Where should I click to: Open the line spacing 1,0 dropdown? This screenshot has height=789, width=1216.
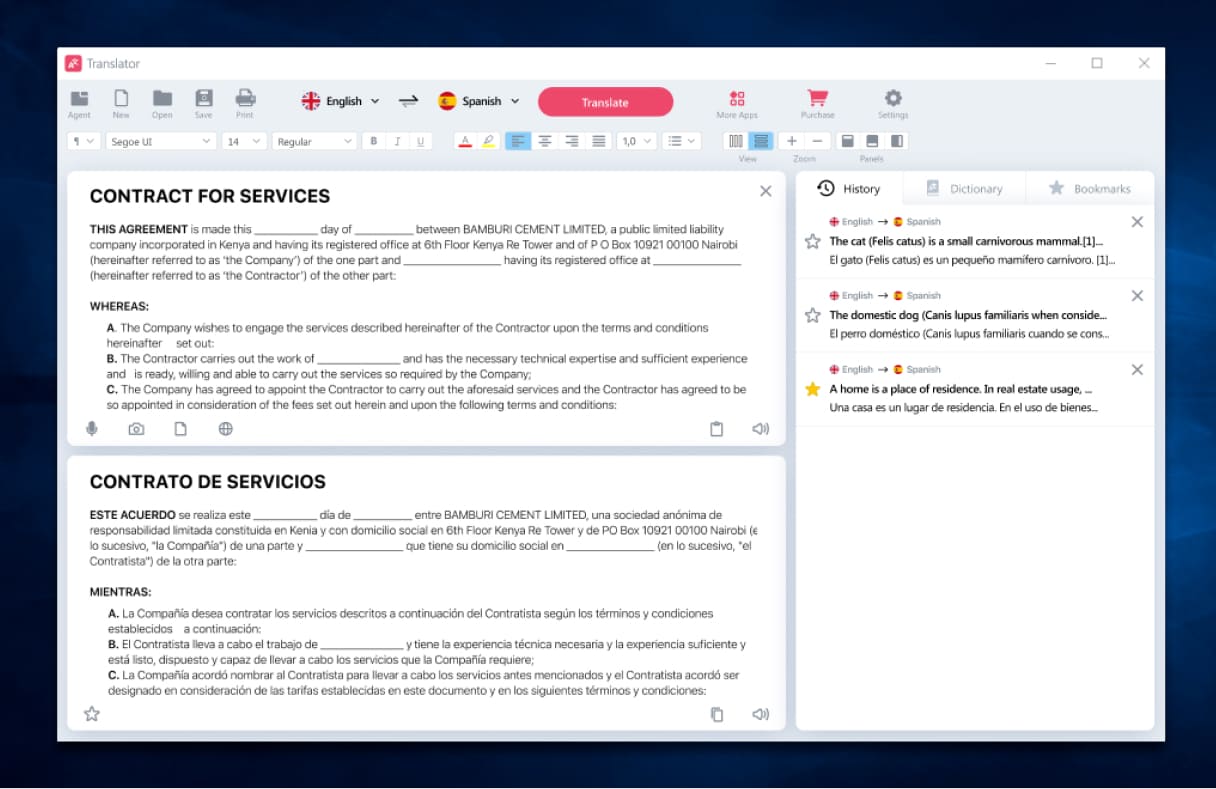point(636,141)
